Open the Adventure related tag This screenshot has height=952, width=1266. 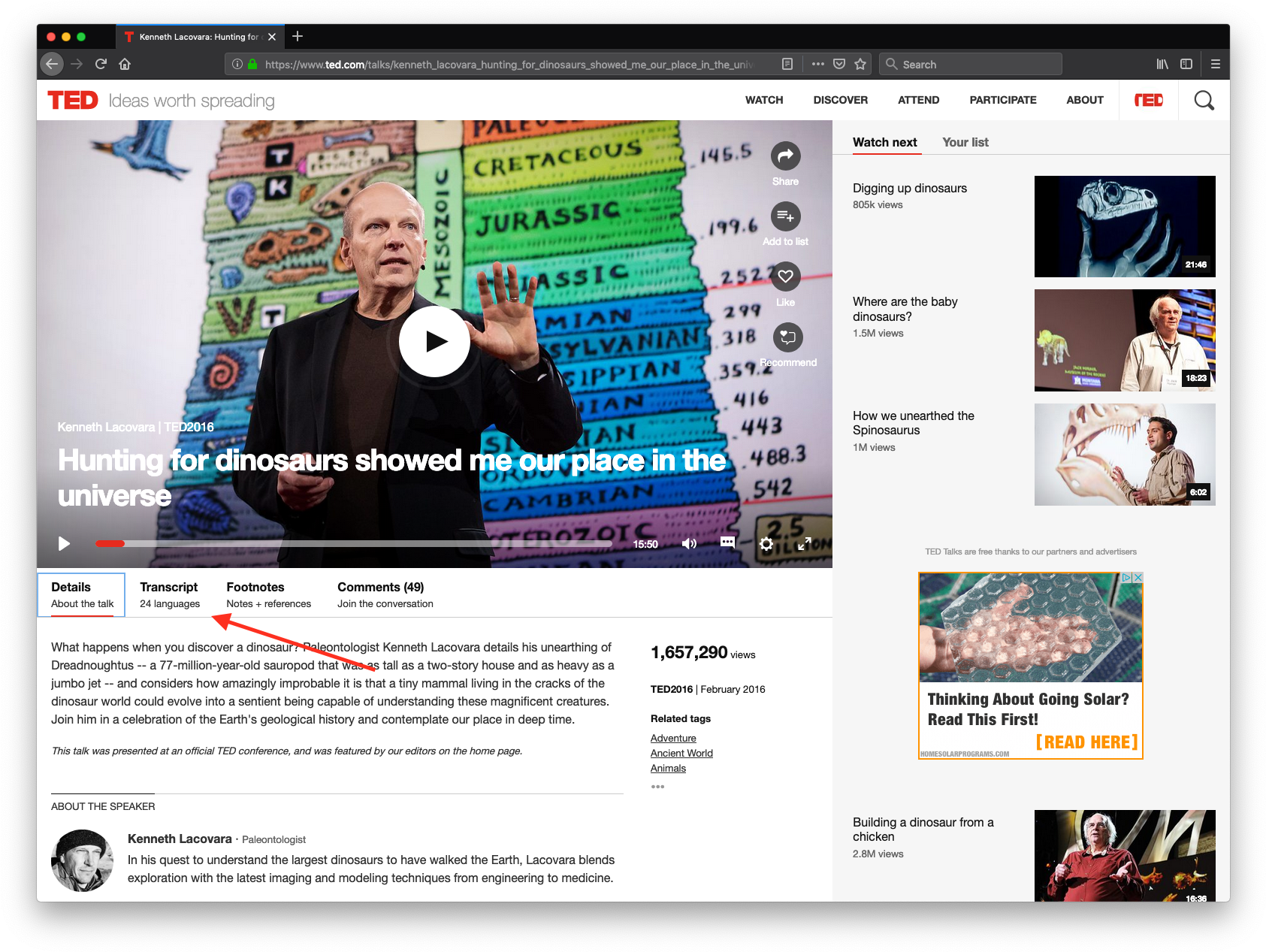click(x=672, y=738)
